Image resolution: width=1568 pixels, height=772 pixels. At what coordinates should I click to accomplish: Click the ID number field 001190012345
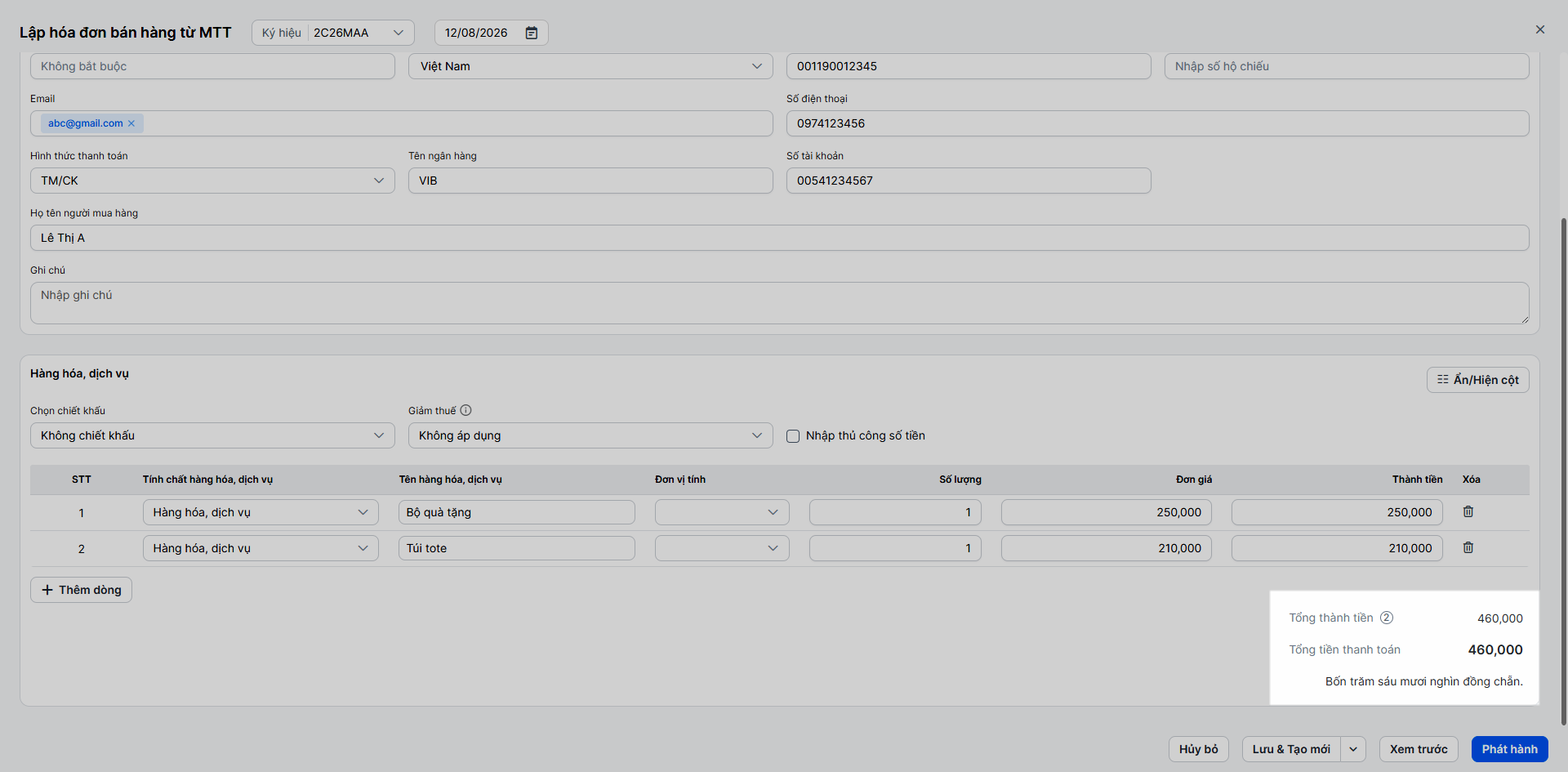click(x=969, y=66)
